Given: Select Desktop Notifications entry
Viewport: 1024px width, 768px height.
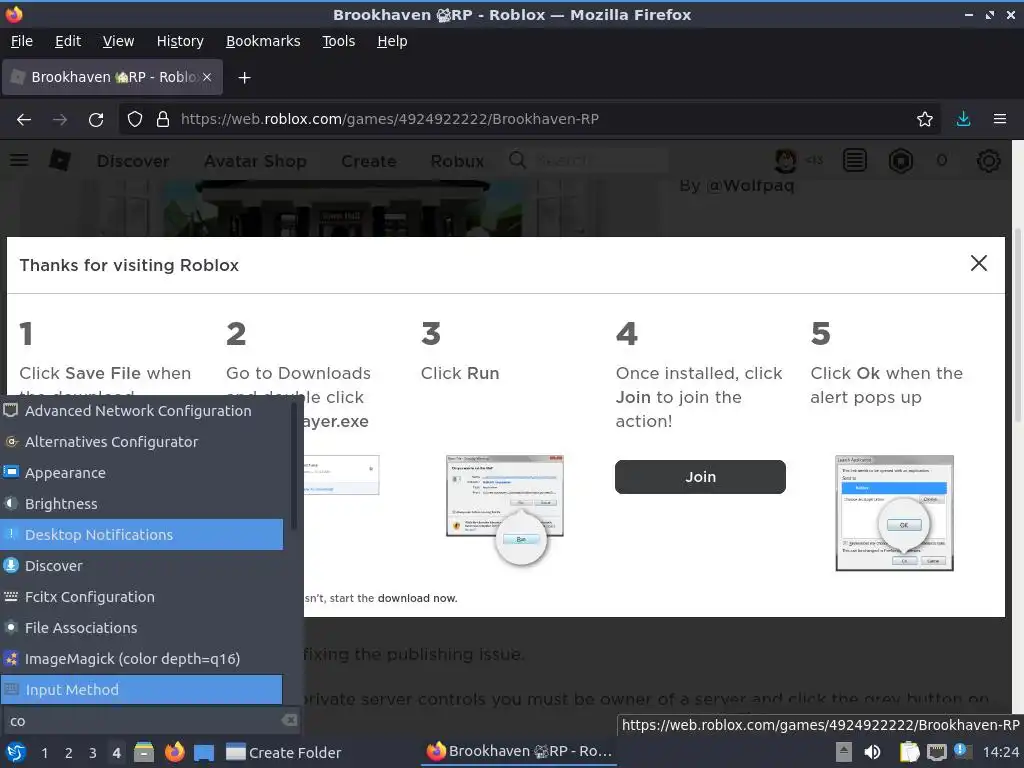Looking at the screenshot, I should coord(142,535).
